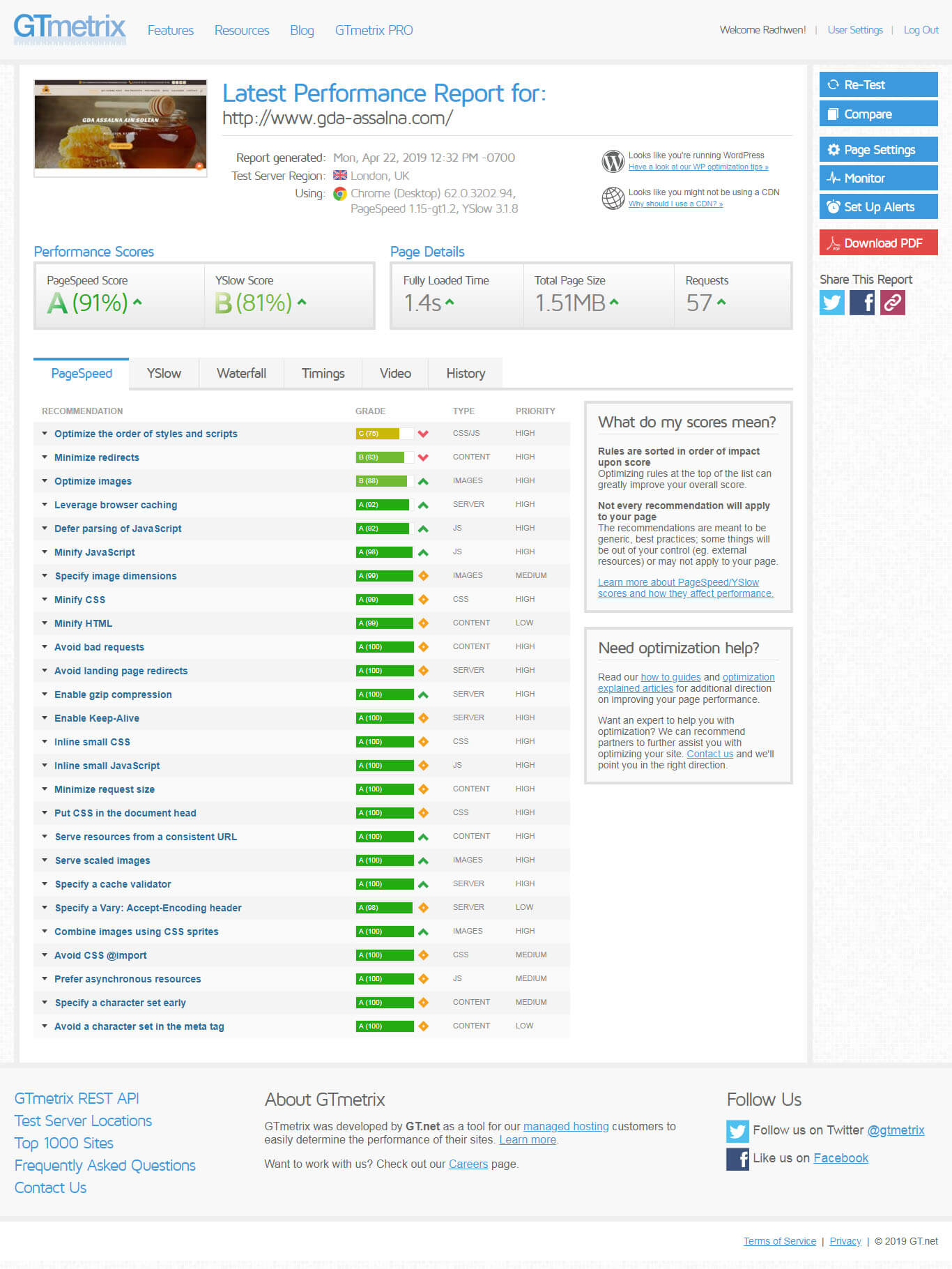The height and width of the screenshot is (1269, 952).
Task: Open the Set Up Alerts option
Action: [x=878, y=207]
